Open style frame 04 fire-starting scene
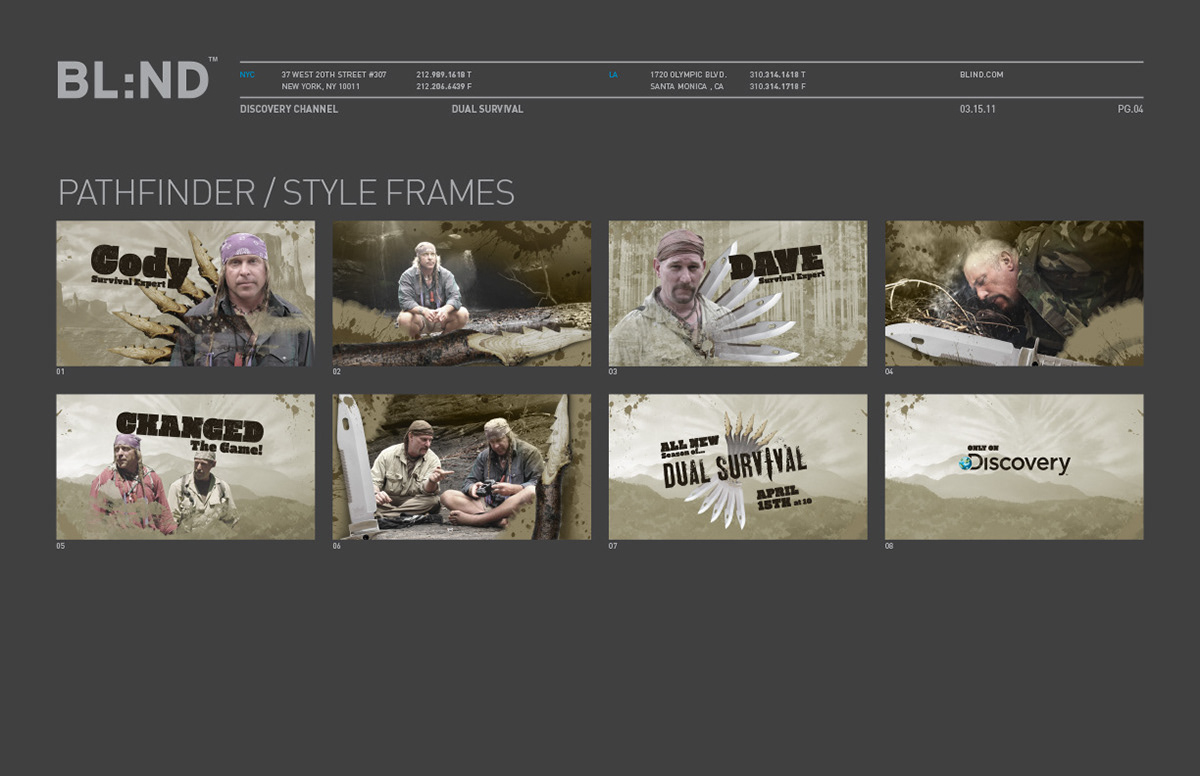Screen dimensions: 1200x776 pyautogui.click(x=1014, y=293)
